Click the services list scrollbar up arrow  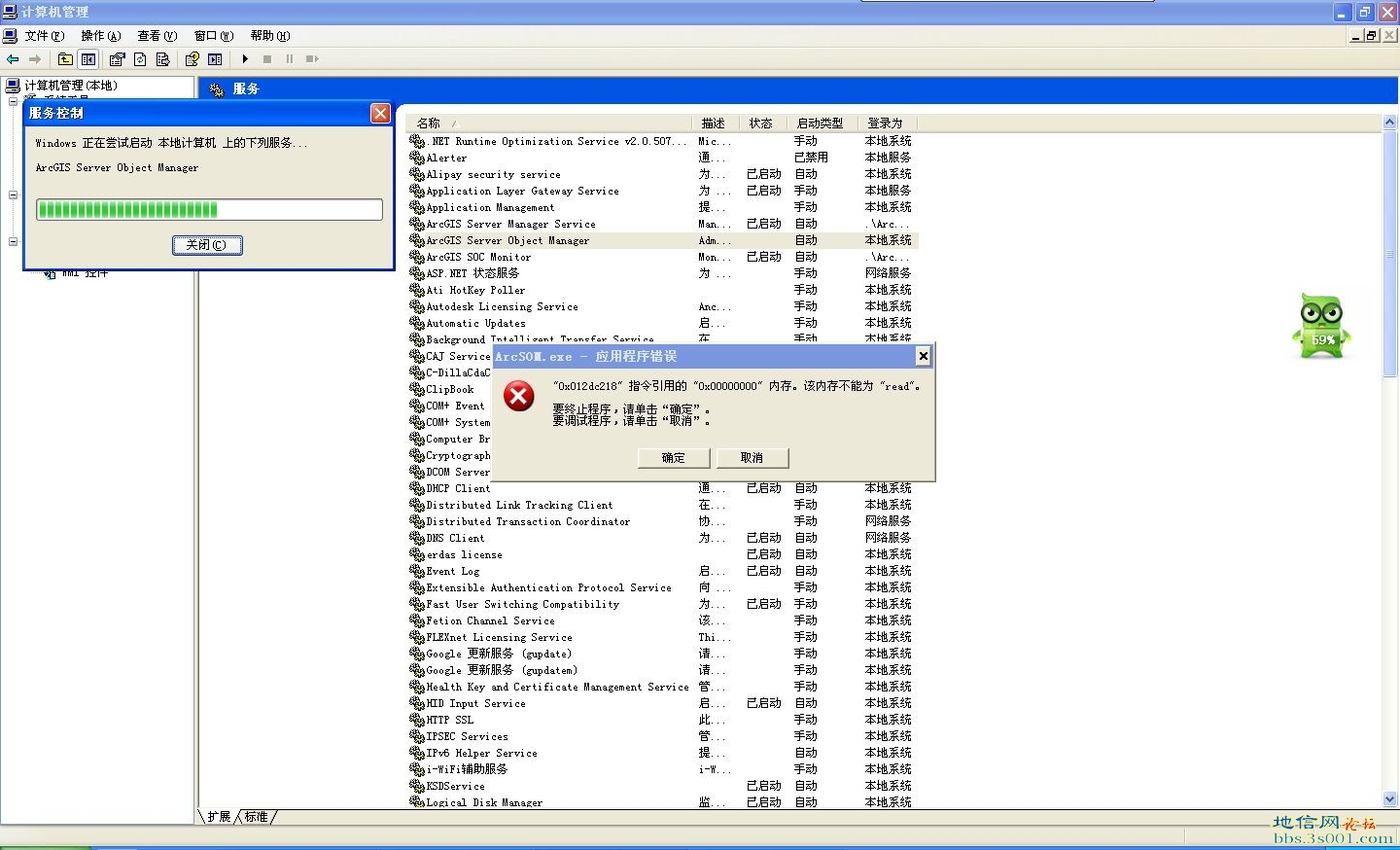[x=1389, y=124]
